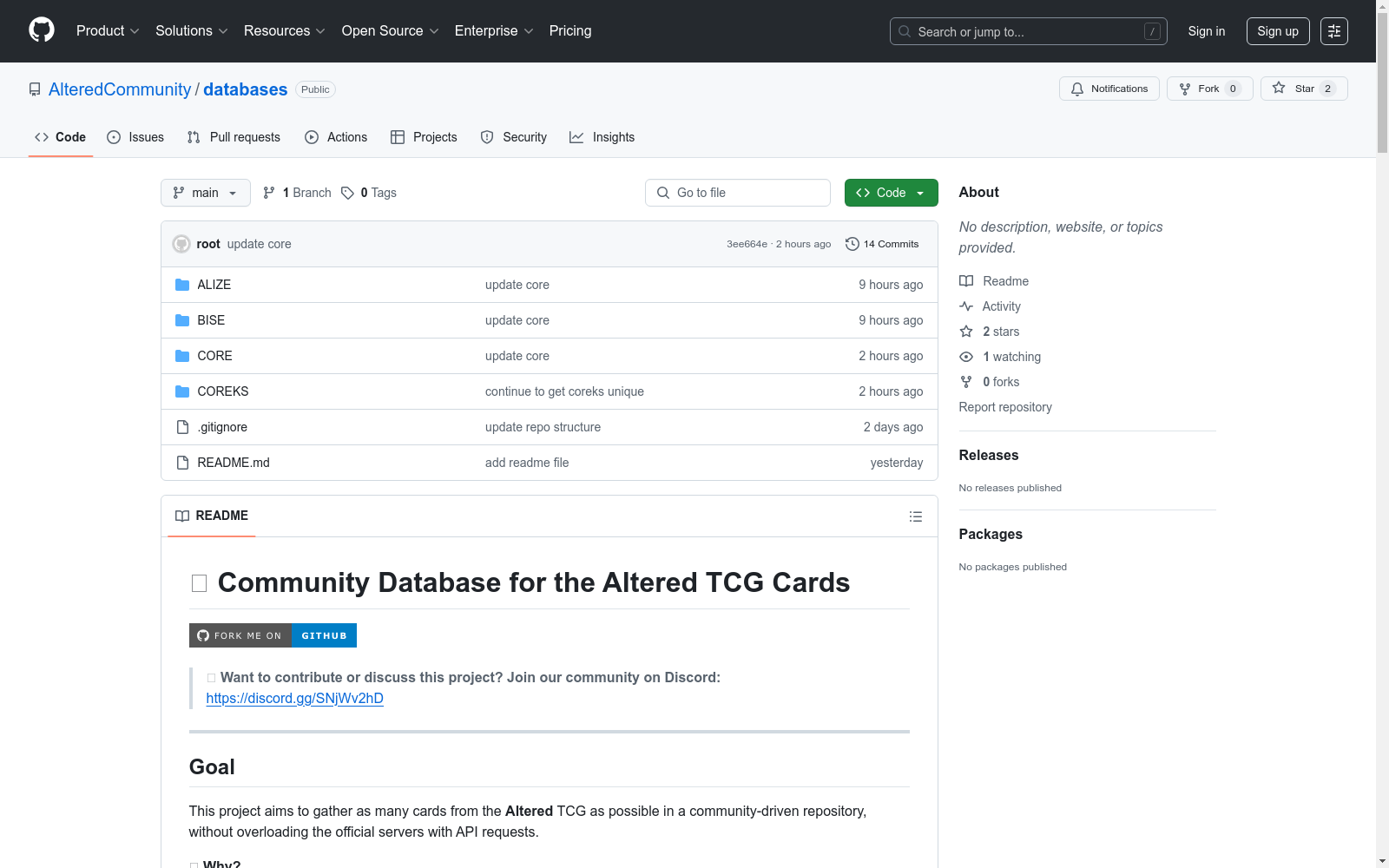This screenshot has width=1389, height=868.
Task: Switch to the Security tab
Action: 514,137
